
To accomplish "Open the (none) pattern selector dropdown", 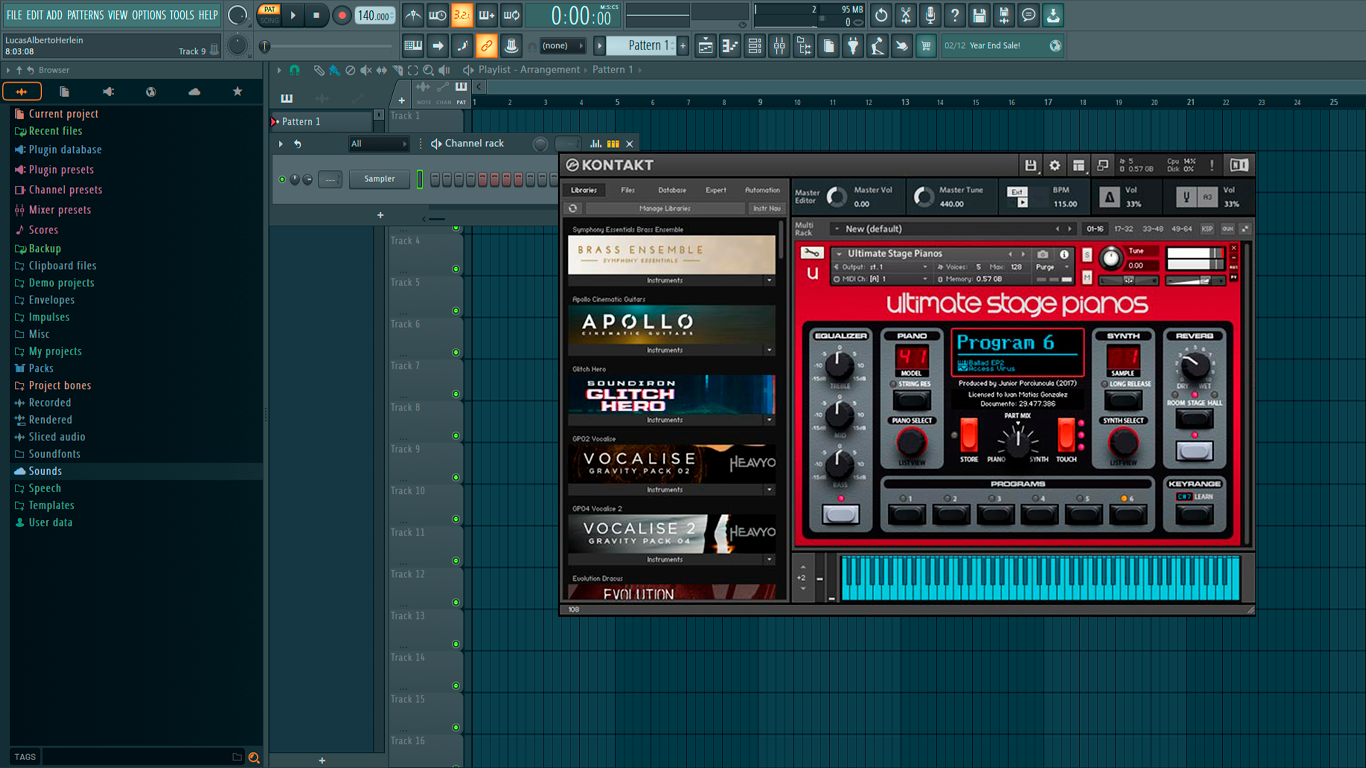I will point(561,46).
